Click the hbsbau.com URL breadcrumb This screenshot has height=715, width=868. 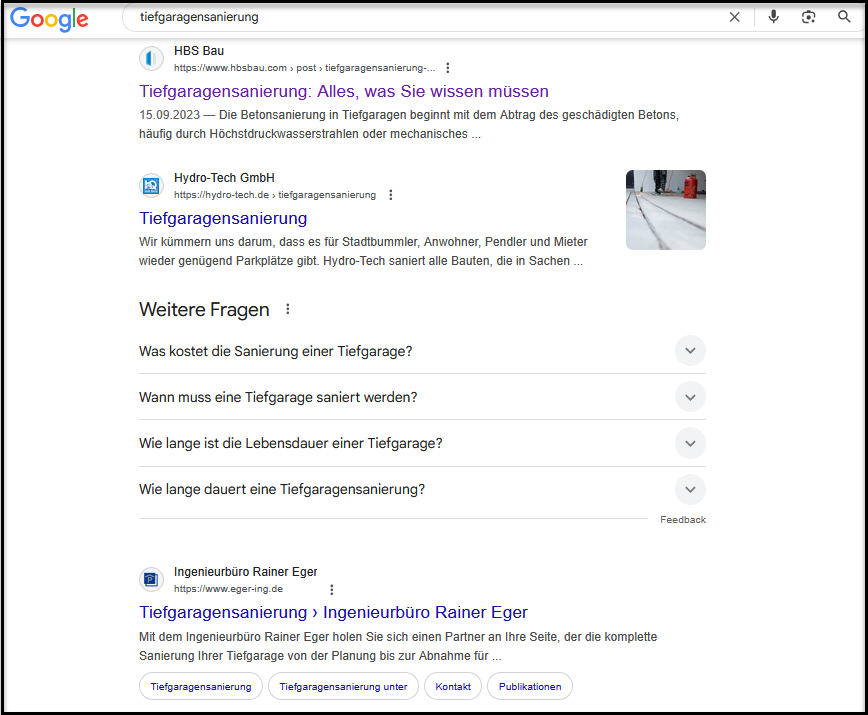point(304,68)
